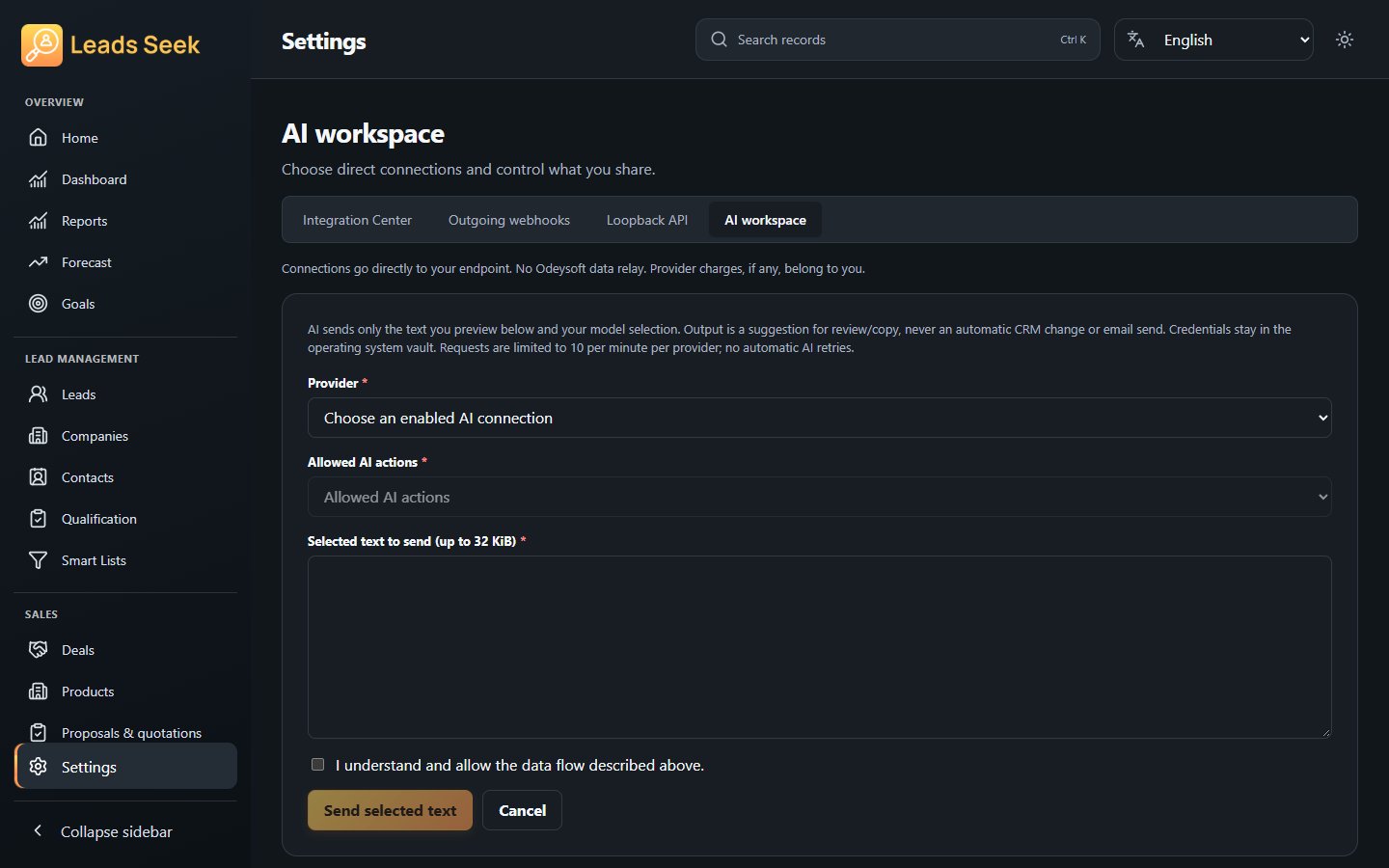Open Goals via its target icon
This screenshot has width=1389, height=868.
click(x=38, y=304)
